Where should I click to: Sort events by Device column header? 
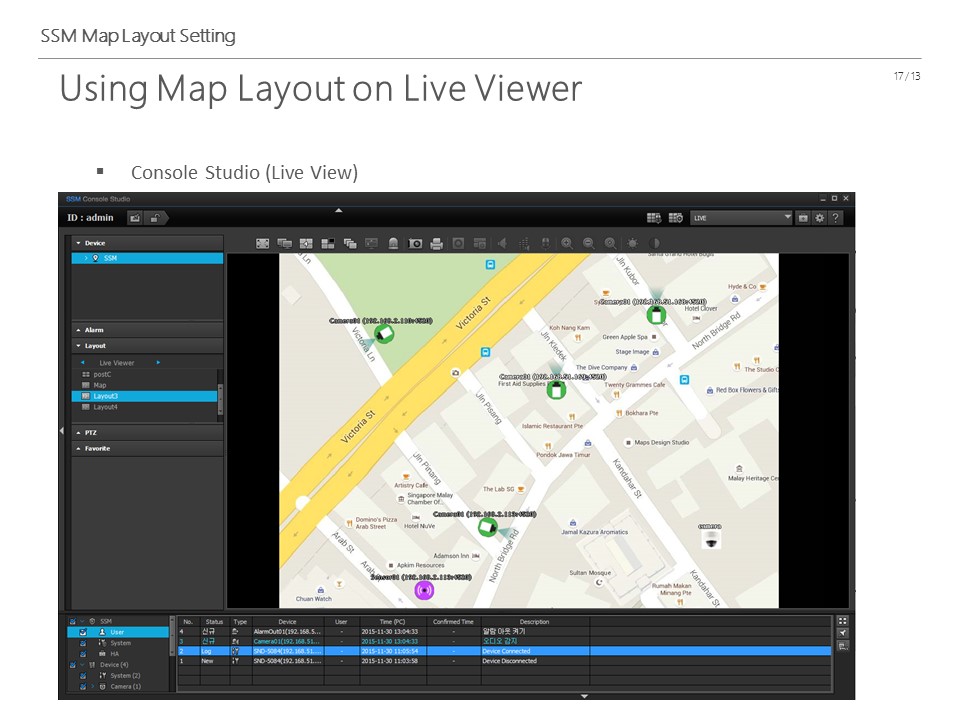click(x=287, y=622)
